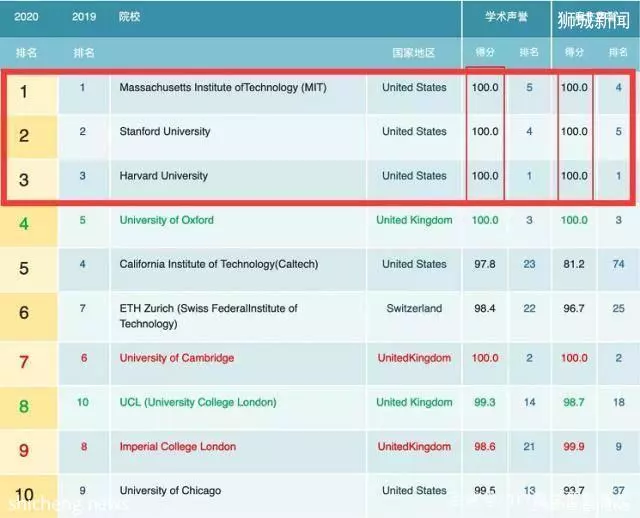This screenshot has height=518, width=640.
Task: Click the 98.4 academic score for ETH Zurich
Action: coord(485,308)
